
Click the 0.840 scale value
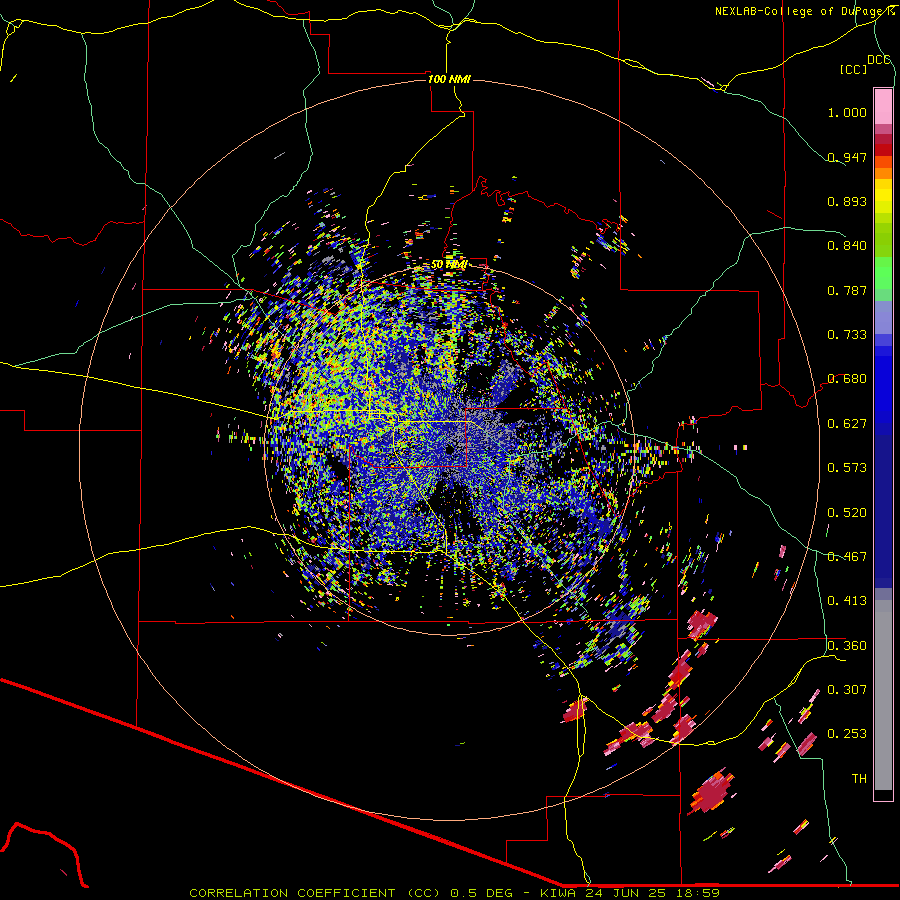[847, 246]
